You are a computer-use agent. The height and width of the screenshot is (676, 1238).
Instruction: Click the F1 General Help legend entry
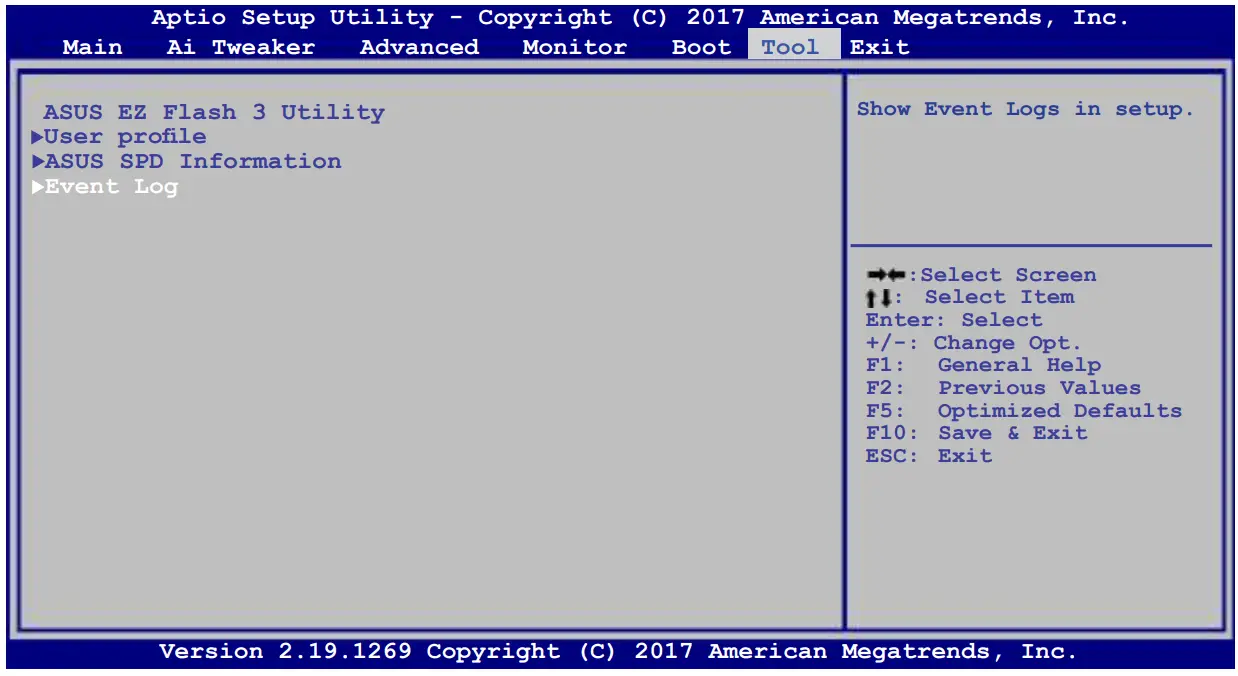click(x=984, y=365)
